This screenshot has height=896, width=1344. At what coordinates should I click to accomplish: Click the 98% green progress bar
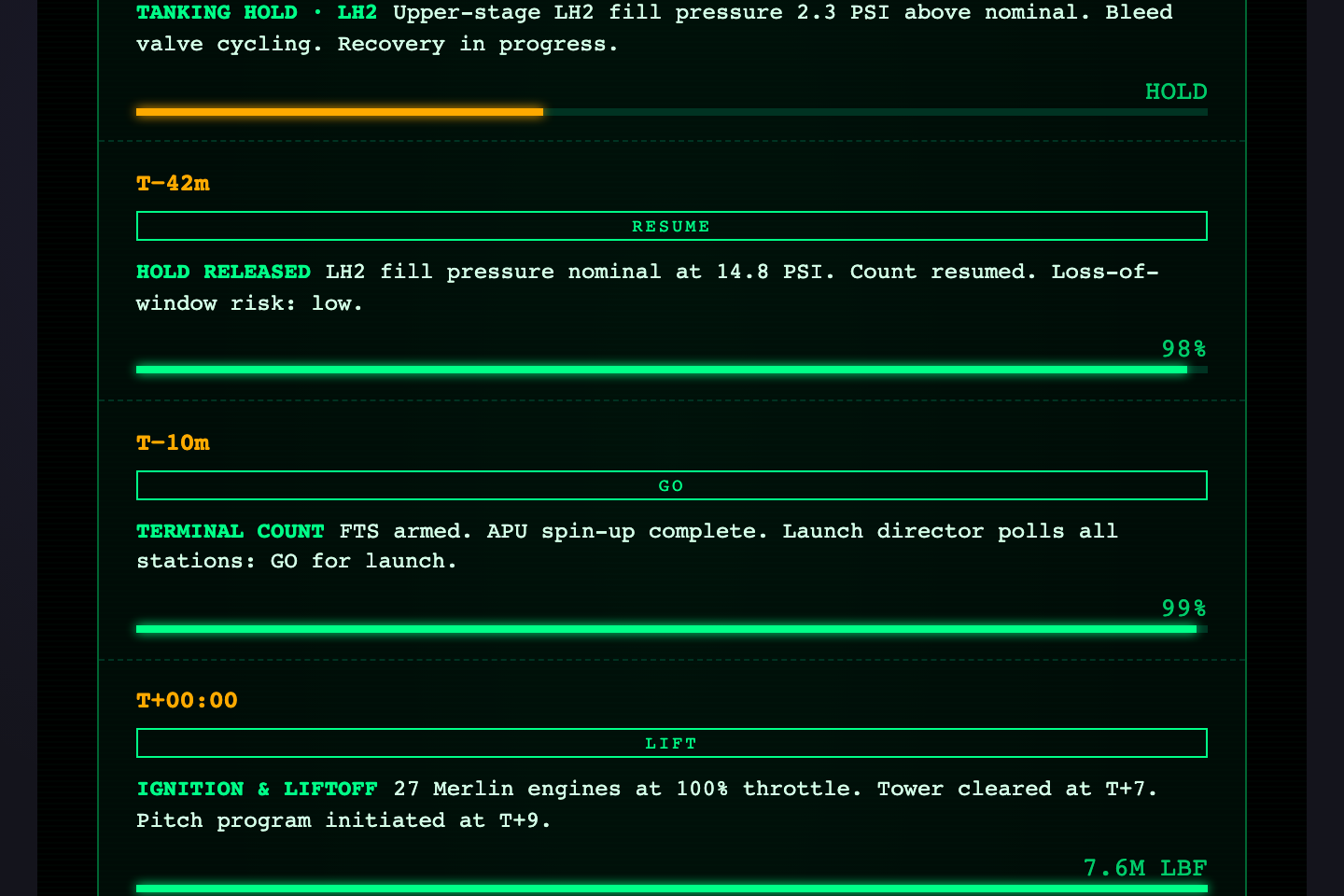pos(662,370)
